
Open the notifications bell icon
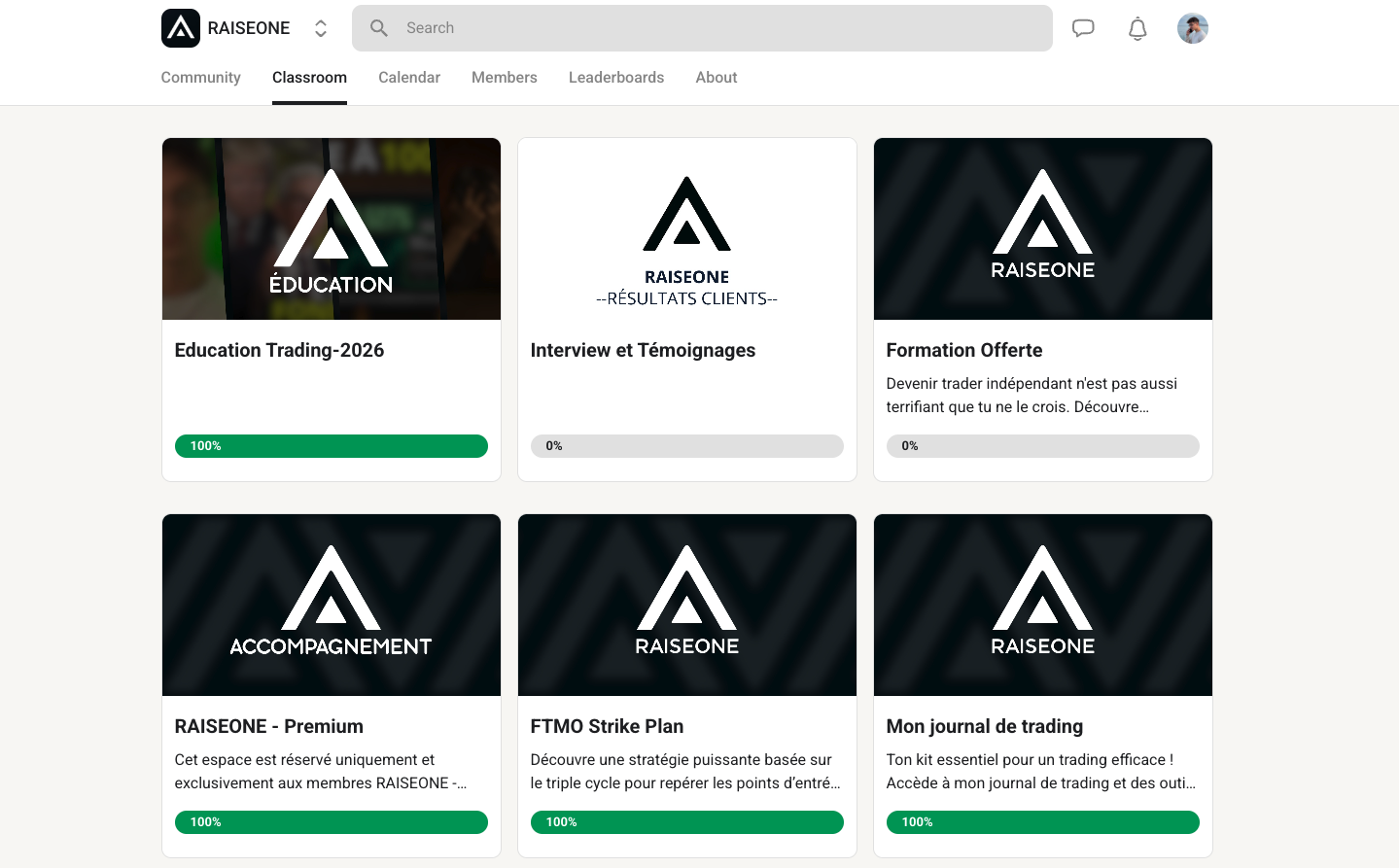(x=1137, y=28)
